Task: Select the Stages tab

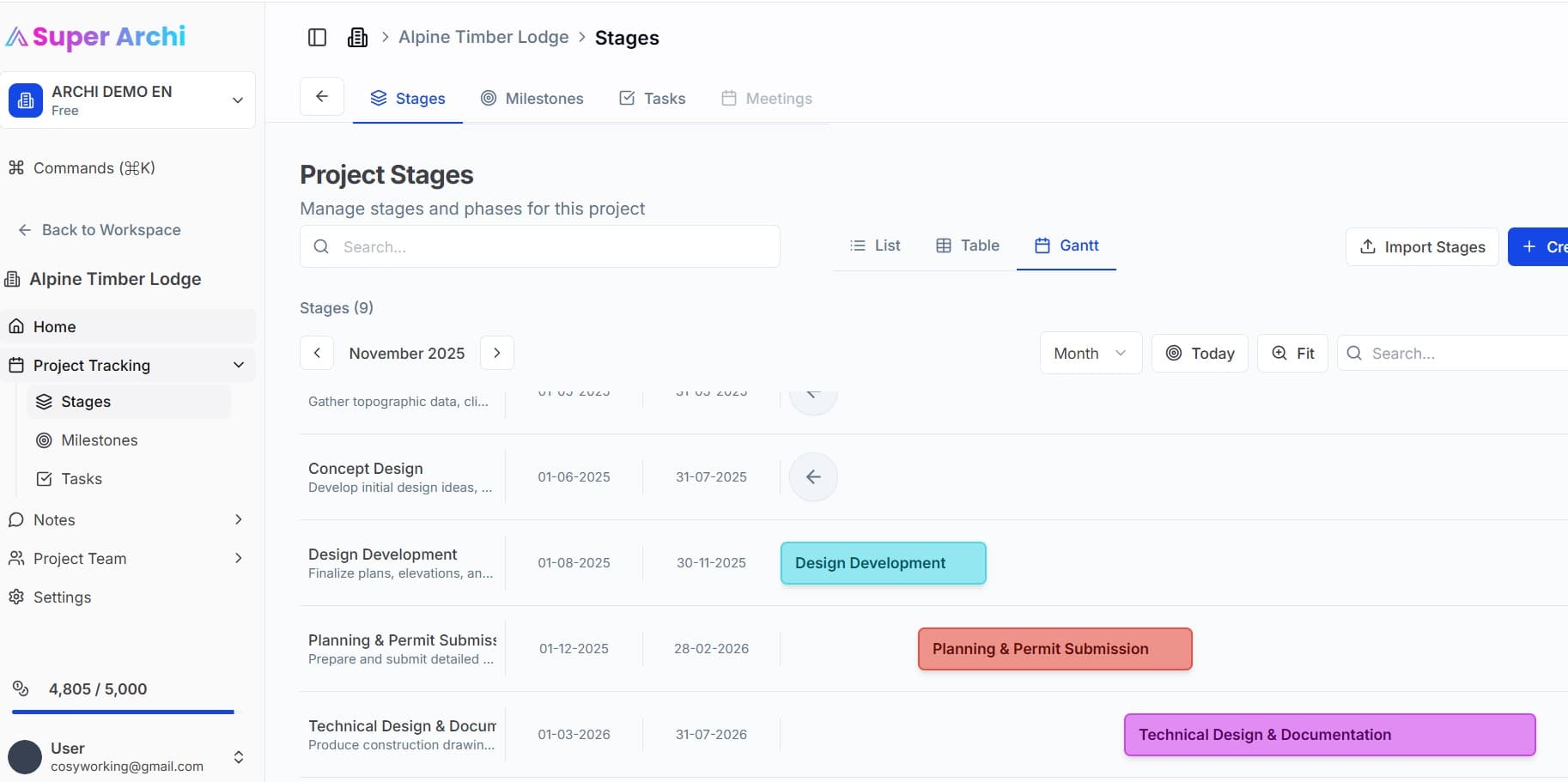Action: point(408,98)
